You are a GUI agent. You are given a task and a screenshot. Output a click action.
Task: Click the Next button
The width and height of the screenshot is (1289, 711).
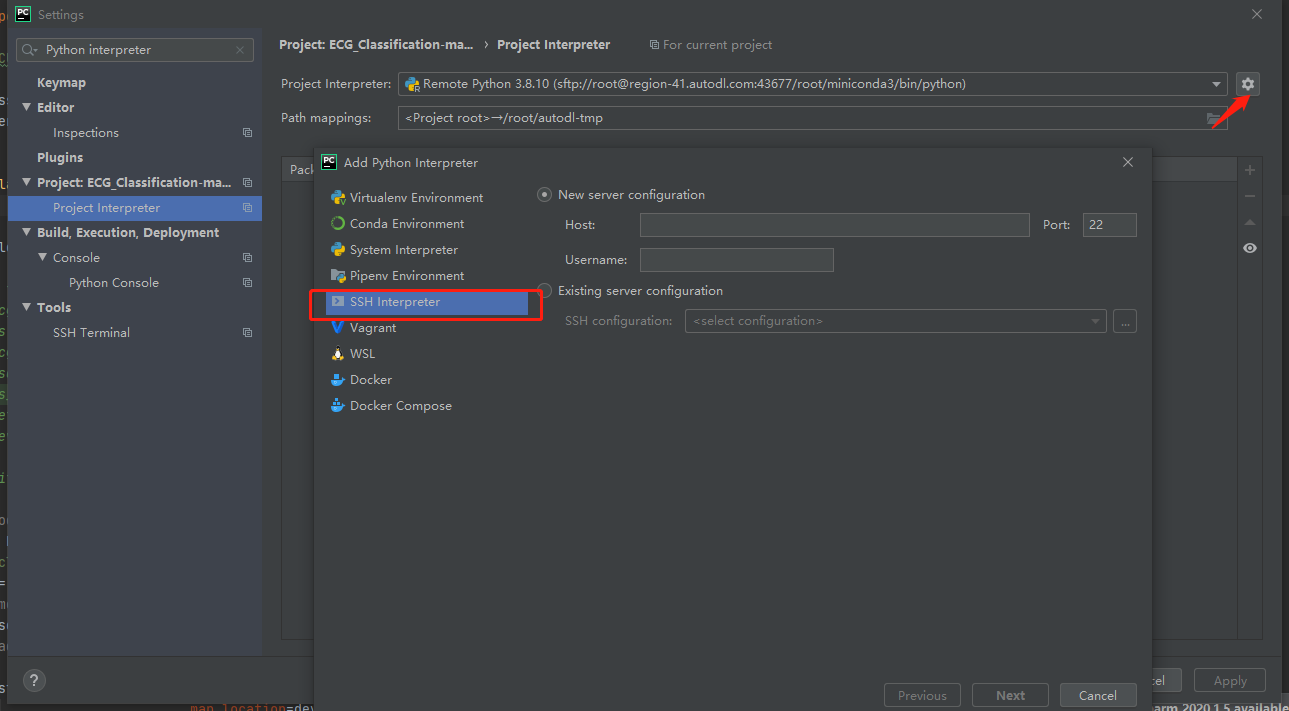pyautogui.click(x=1010, y=696)
